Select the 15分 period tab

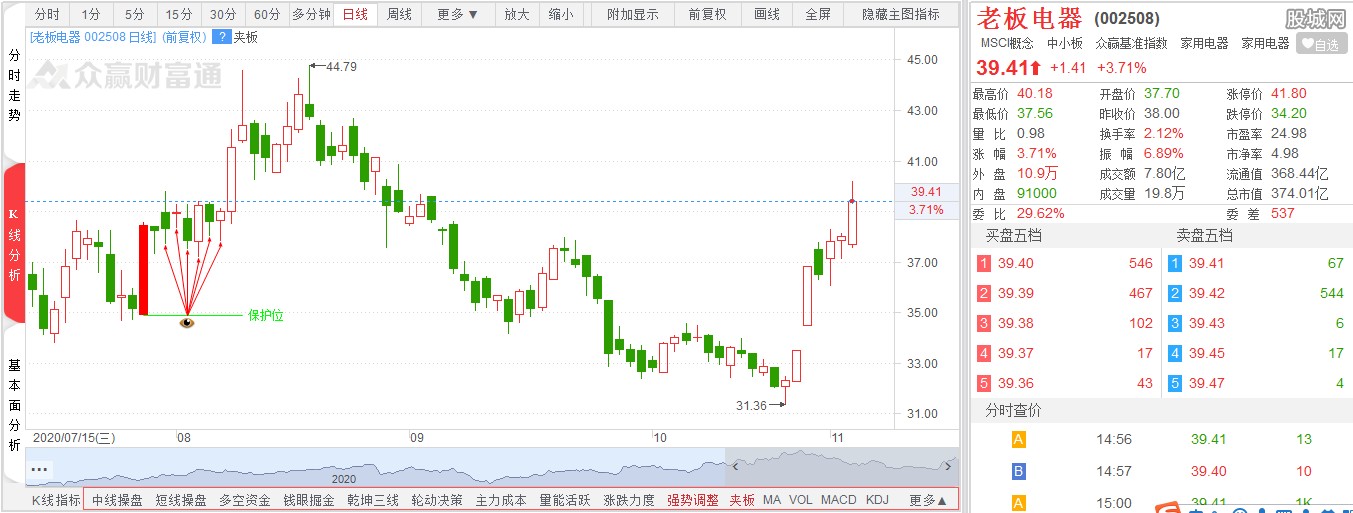pos(179,14)
